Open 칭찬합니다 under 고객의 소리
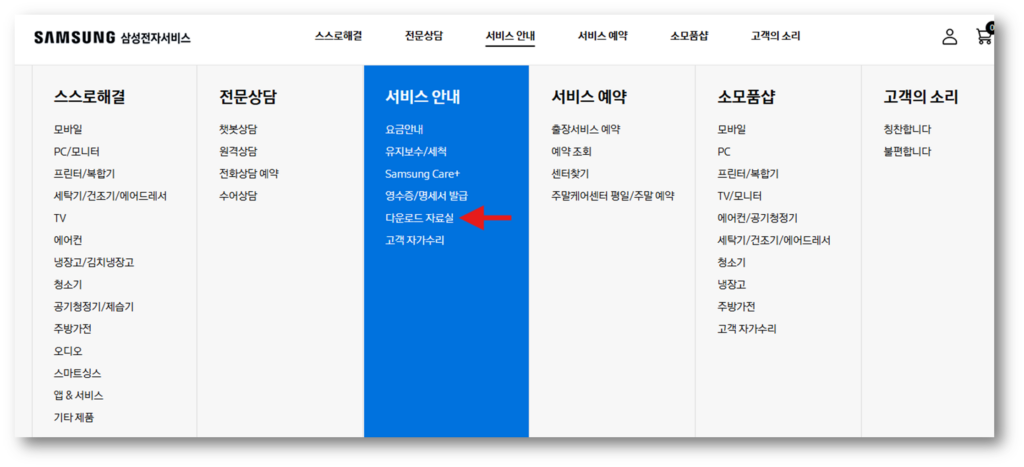The width and height of the screenshot is (1024, 467). pyautogui.click(x=907, y=129)
